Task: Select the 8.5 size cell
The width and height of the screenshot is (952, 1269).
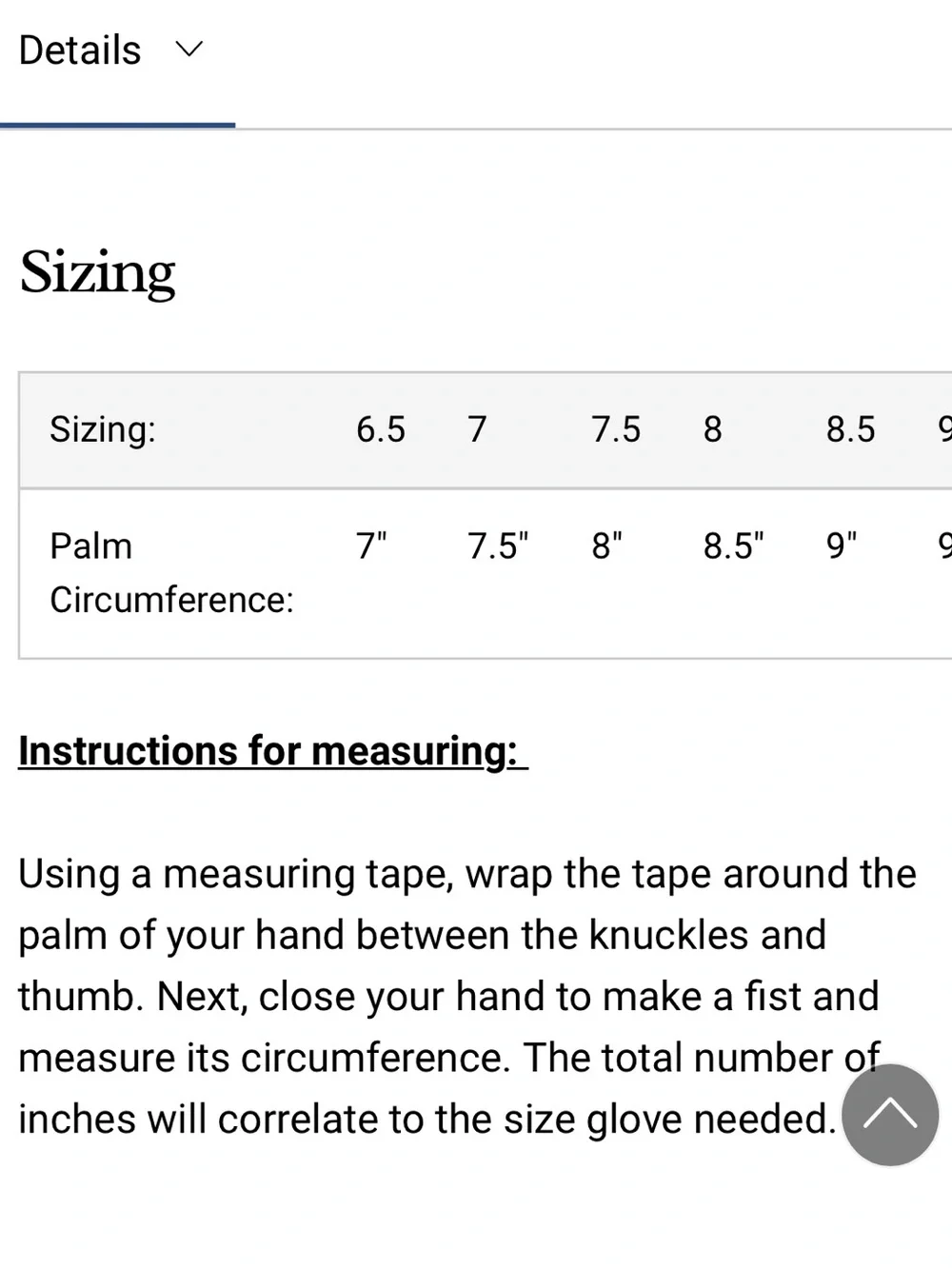Action: [x=850, y=429]
